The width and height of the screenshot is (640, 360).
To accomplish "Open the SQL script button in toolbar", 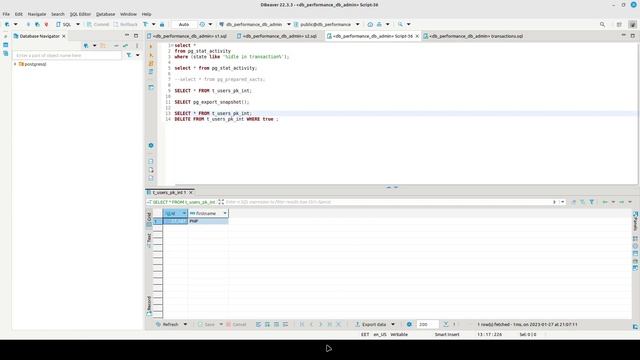I will pyautogui.click(x=64, y=24).
